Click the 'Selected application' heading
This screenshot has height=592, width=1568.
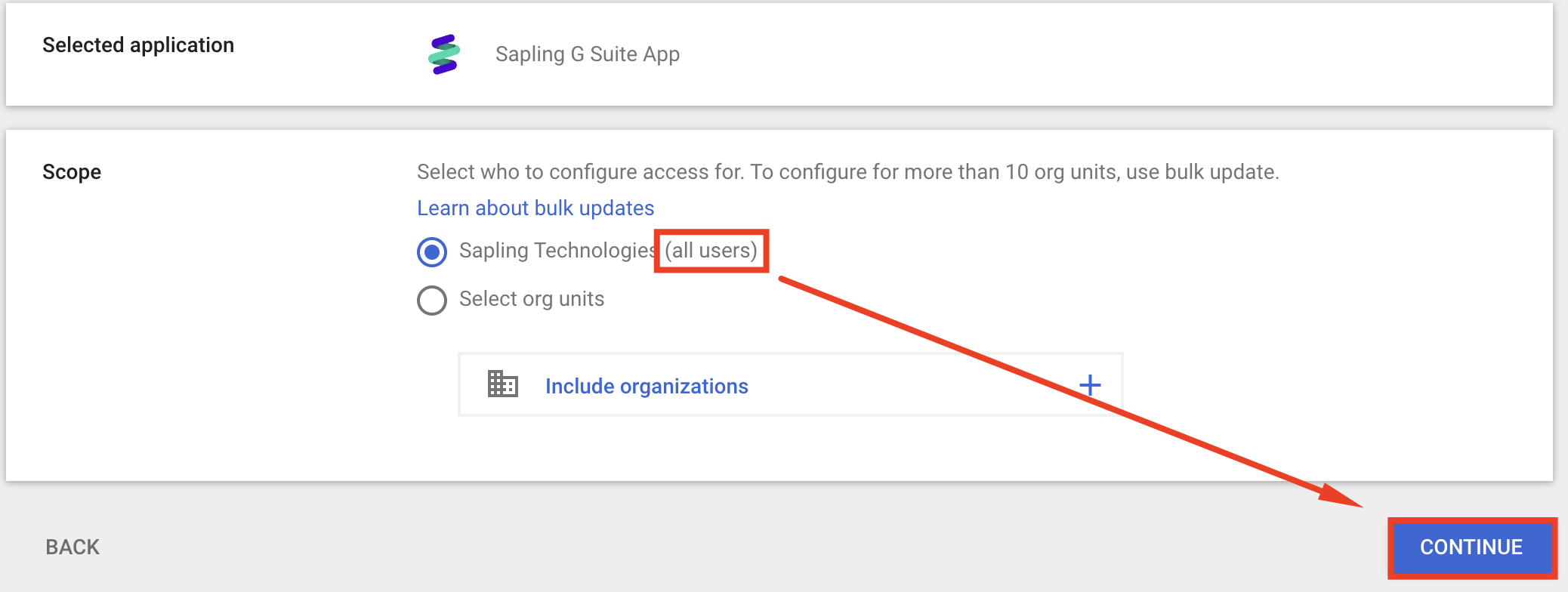coord(138,45)
